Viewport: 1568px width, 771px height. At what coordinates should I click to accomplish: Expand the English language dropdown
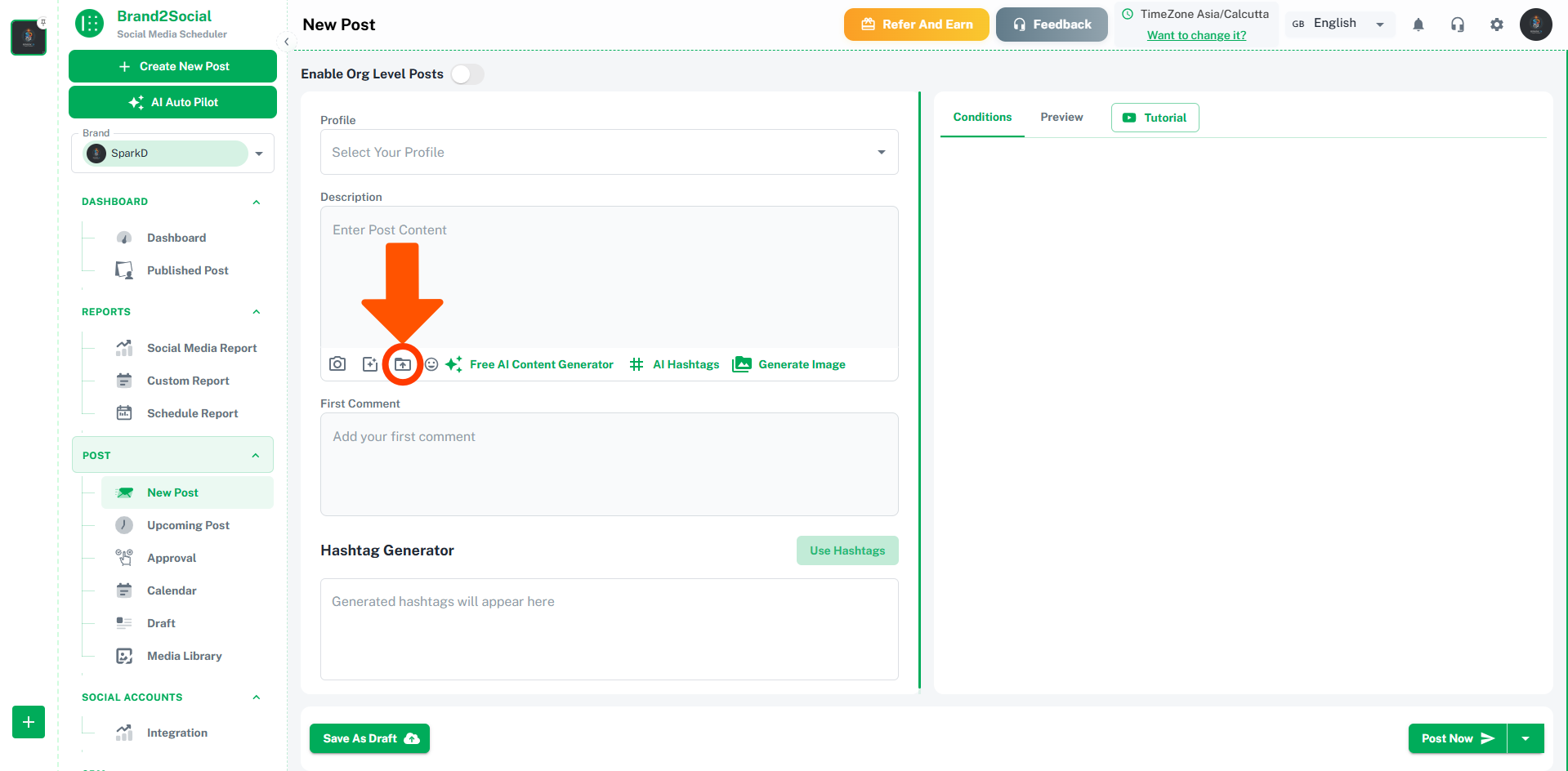[x=1379, y=23]
